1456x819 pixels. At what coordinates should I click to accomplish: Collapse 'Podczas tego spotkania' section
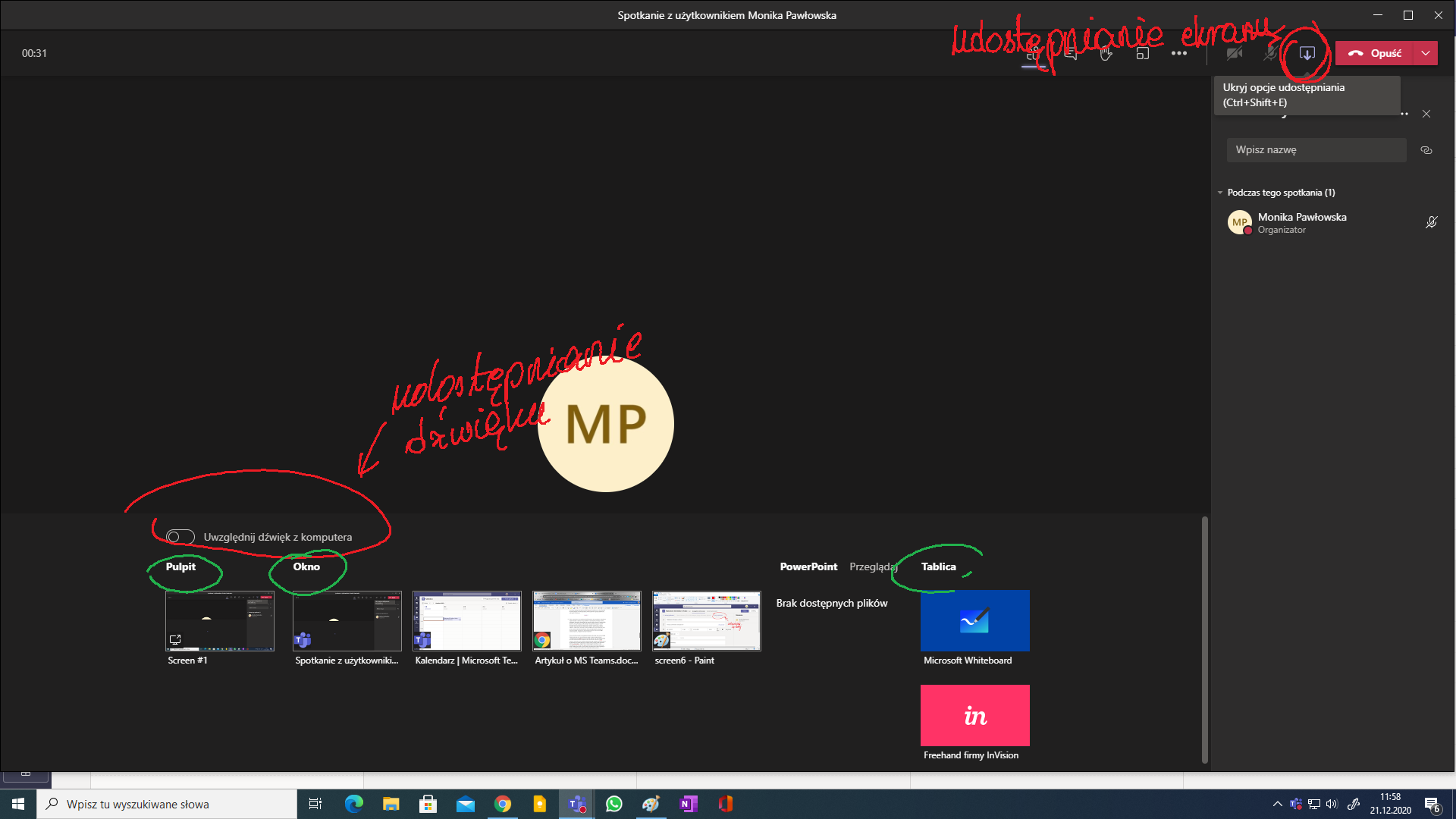click(1220, 193)
